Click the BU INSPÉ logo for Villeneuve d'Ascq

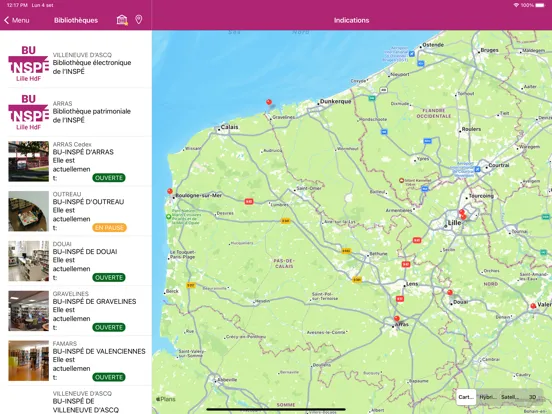pyautogui.click(x=29, y=63)
